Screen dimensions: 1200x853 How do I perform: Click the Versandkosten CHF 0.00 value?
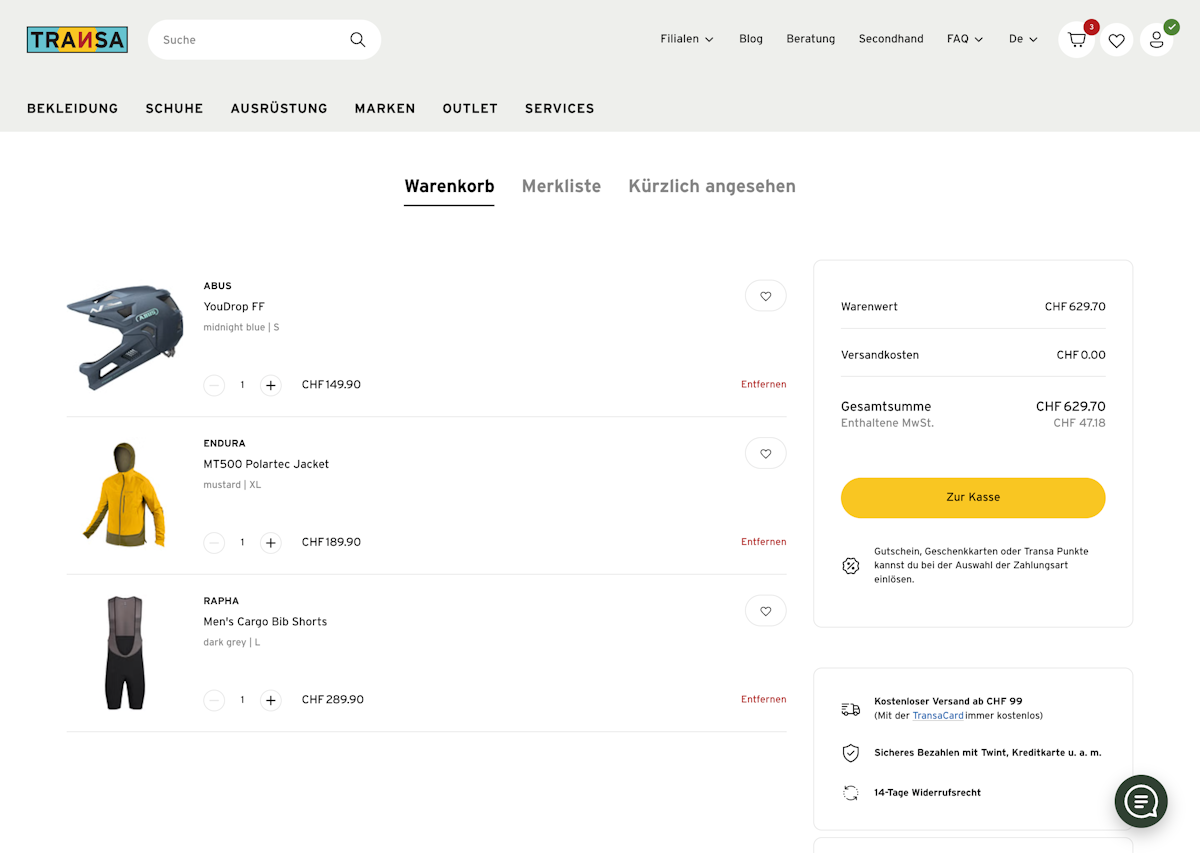(x=1081, y=355)
